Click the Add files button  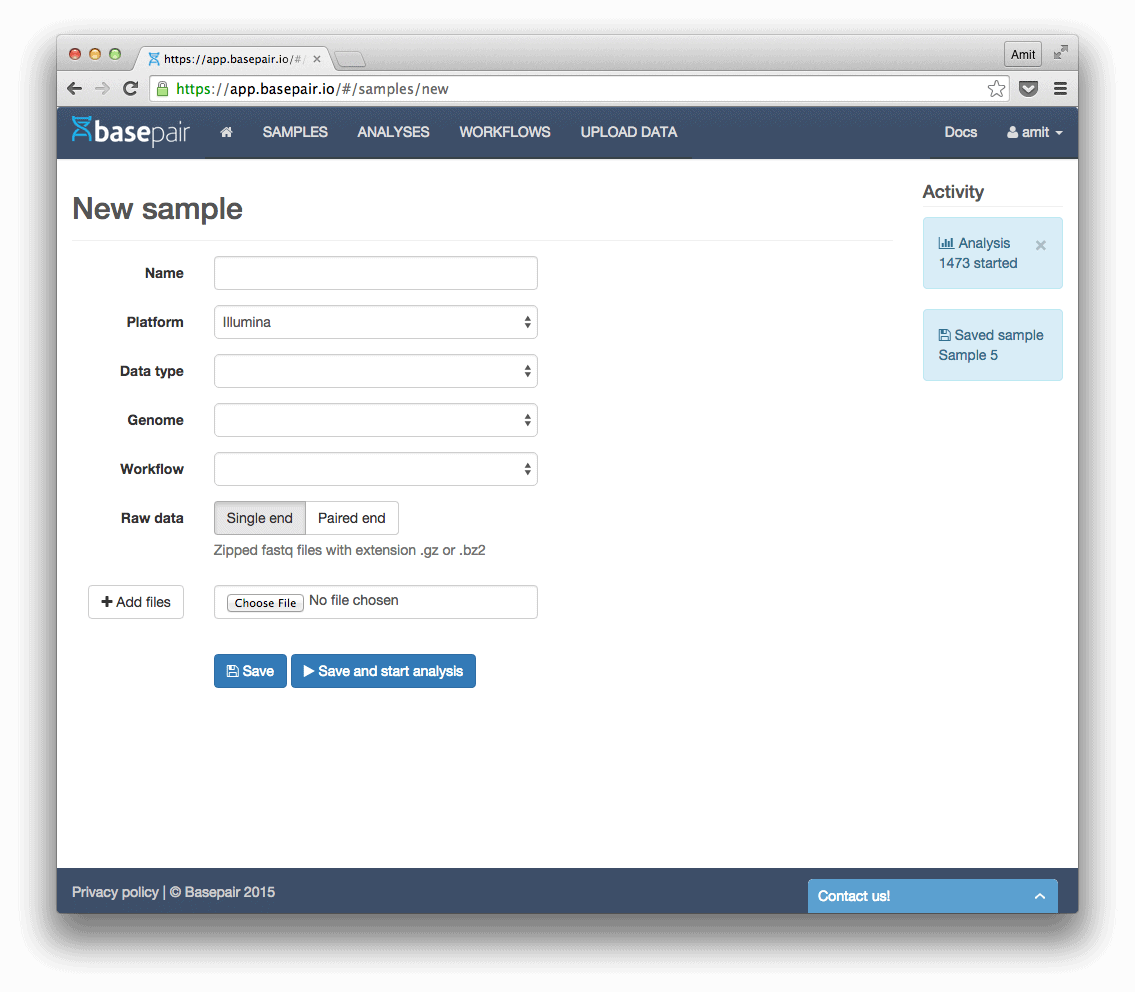click(x=135, y=601)
